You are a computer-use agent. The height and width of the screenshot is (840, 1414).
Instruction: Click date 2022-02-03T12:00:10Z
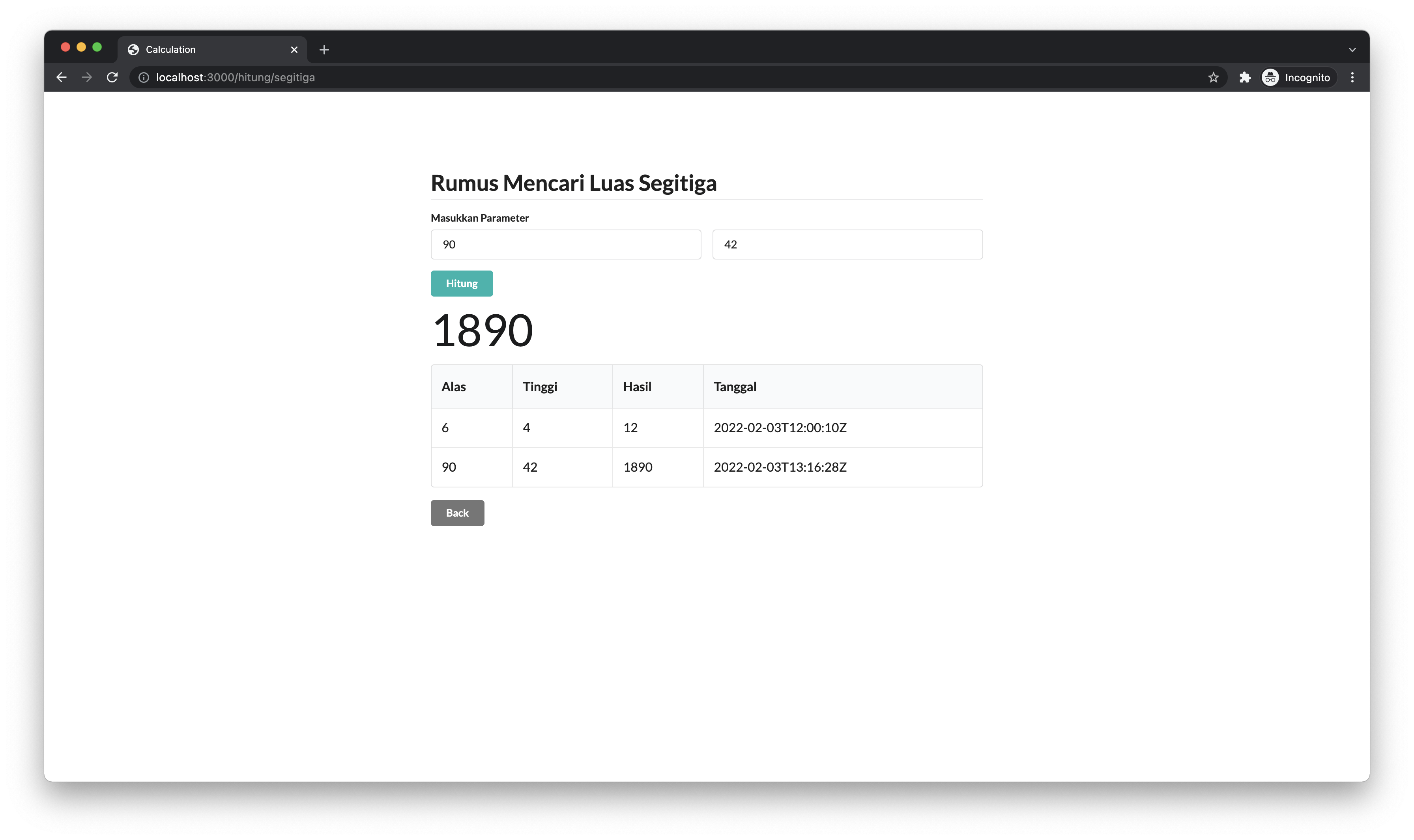[x=780, y=428]
